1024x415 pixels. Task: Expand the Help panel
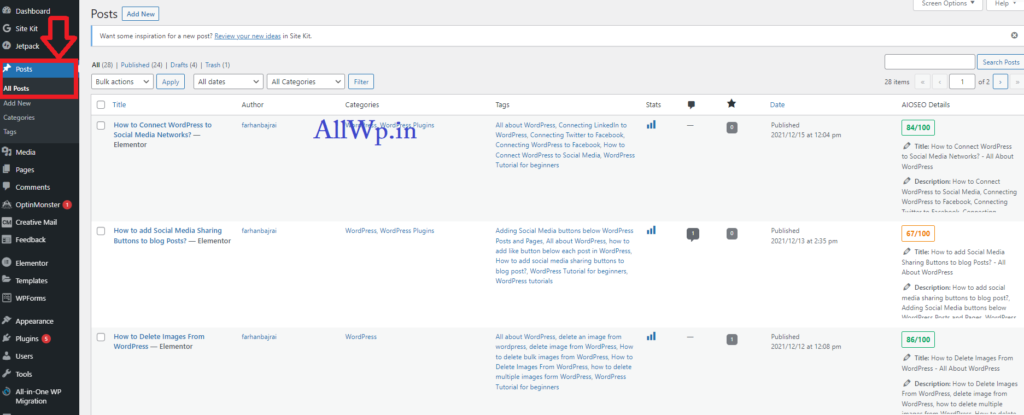click(1006, 4)
